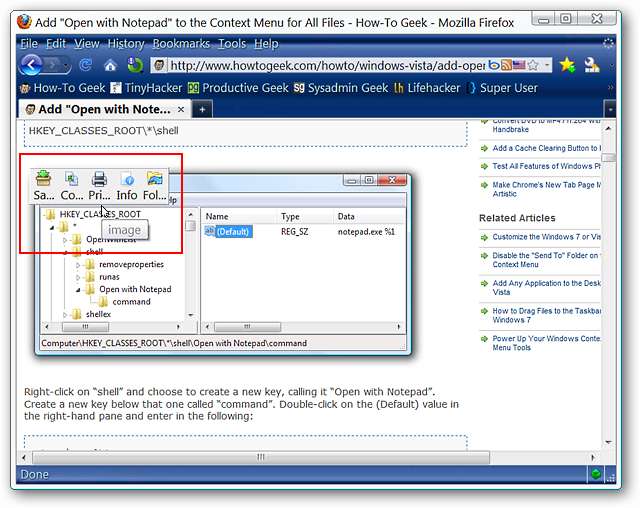This screenshot has height=508, width=640.
Task: Click the activity throbber on the menu bar
Action: click(608, 43)
